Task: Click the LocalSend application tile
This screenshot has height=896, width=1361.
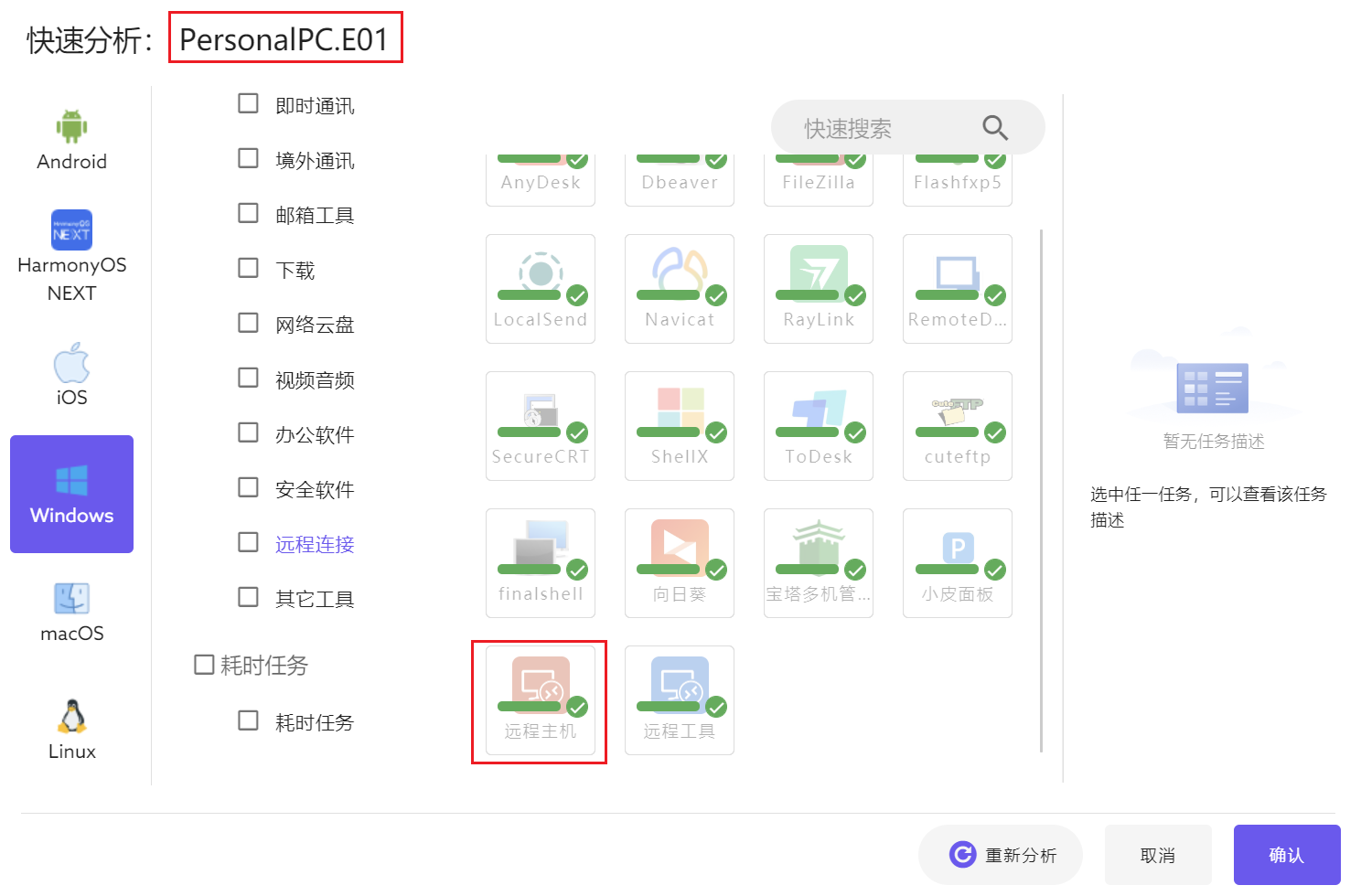Action: [540, 288]
